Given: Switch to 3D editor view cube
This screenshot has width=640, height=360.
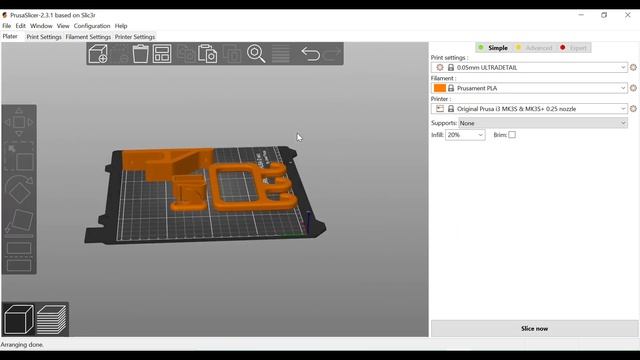Looking at the screenshot, I should pos(18,319).
